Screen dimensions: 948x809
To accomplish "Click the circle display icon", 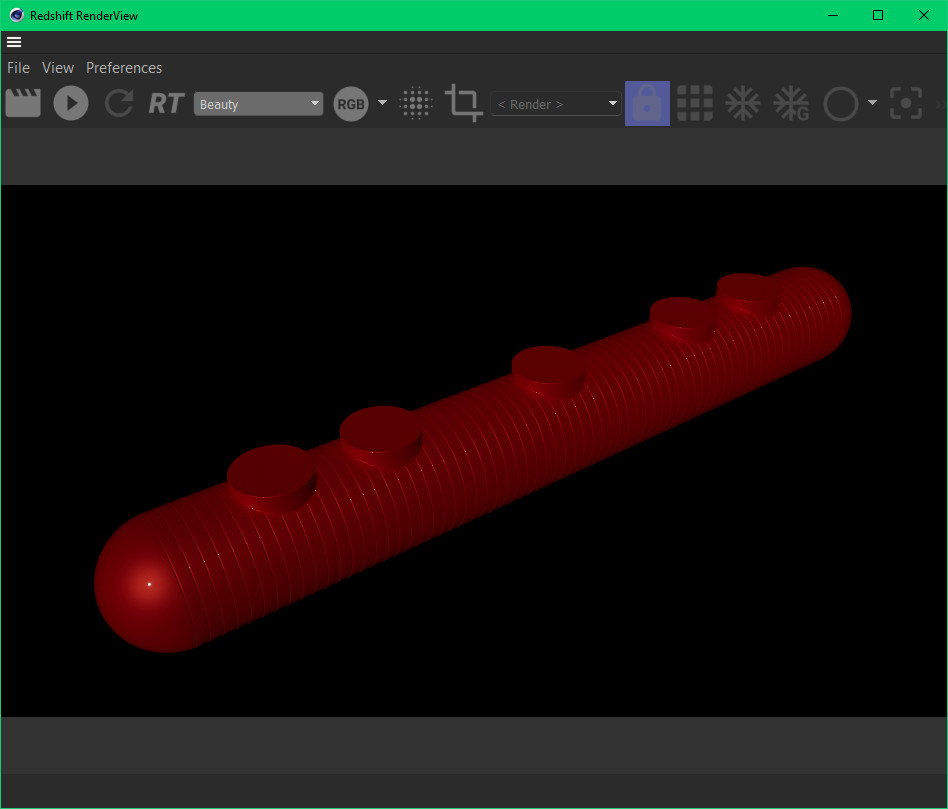I will (841, 104).
